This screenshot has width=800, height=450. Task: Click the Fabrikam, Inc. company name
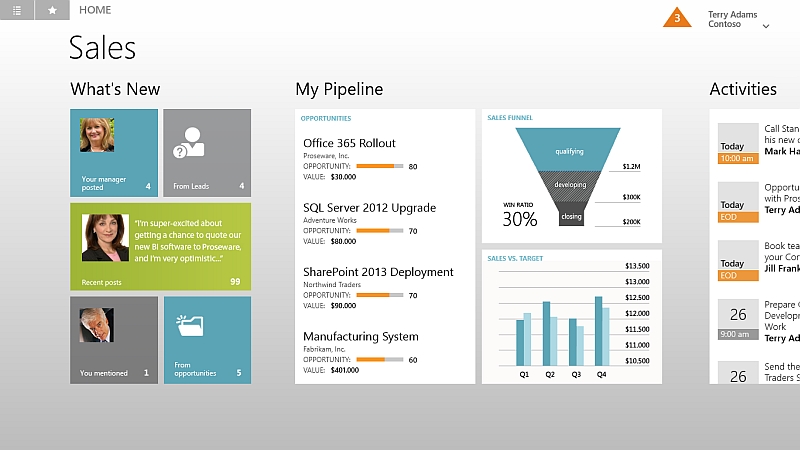point(324,349)
